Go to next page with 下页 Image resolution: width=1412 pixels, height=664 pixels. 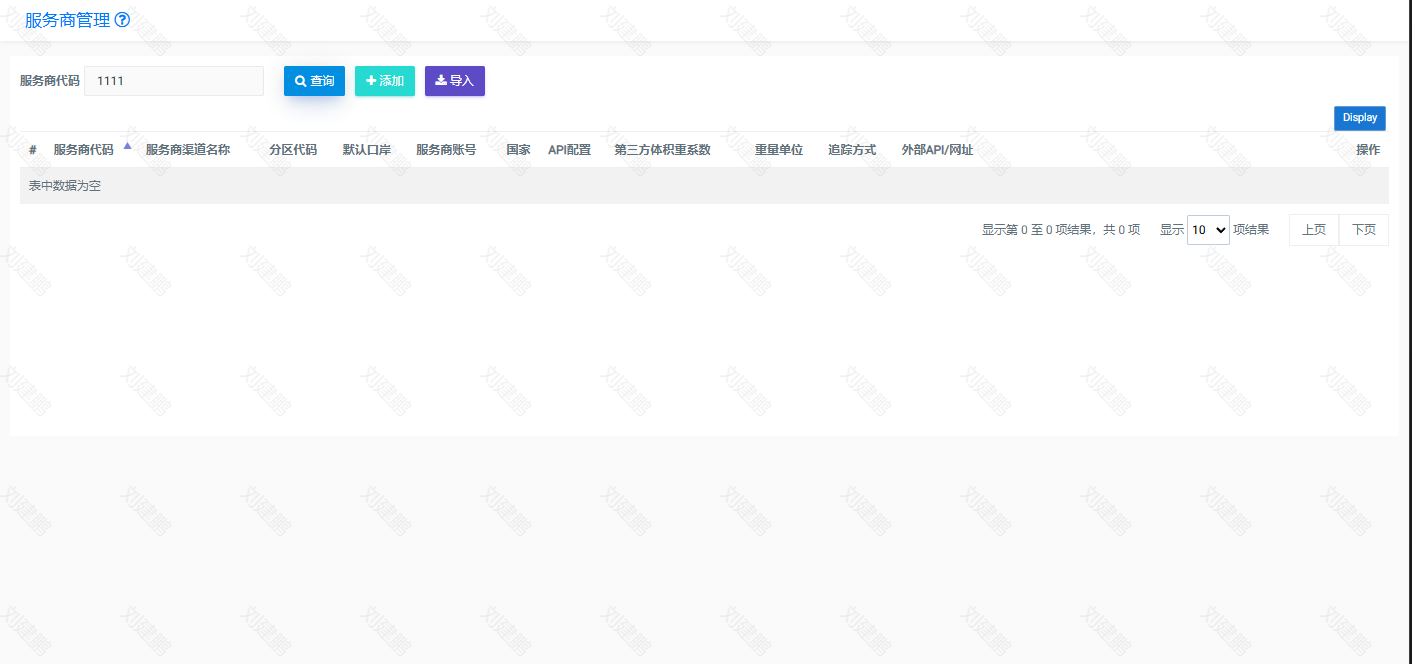coord(1363,230)
